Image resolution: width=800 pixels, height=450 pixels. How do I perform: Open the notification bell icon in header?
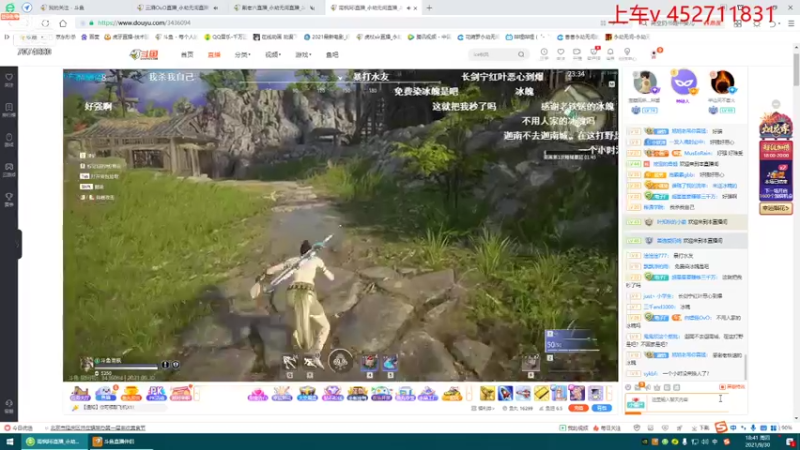pos(610,52)
